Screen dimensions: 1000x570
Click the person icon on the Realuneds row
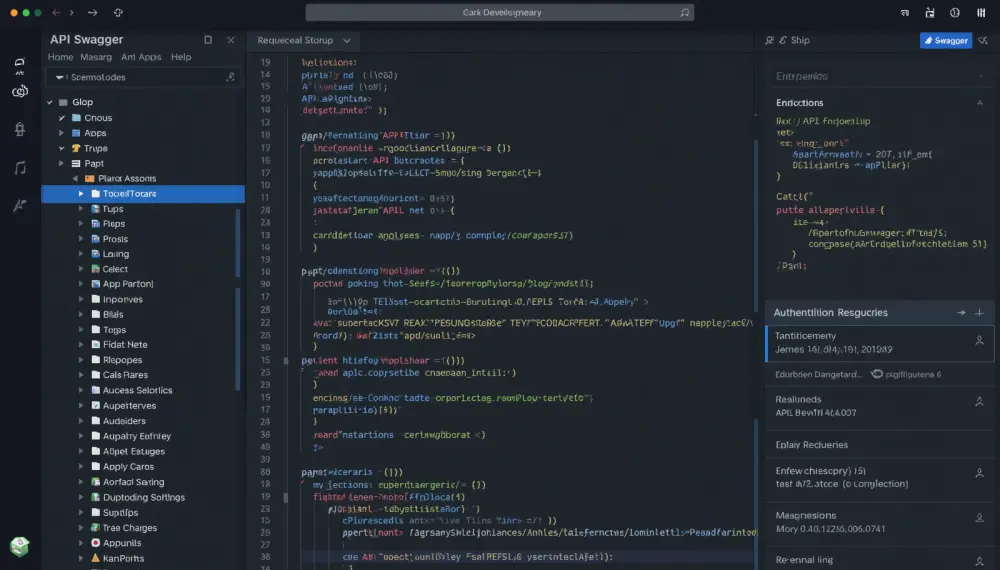point(979,402)
